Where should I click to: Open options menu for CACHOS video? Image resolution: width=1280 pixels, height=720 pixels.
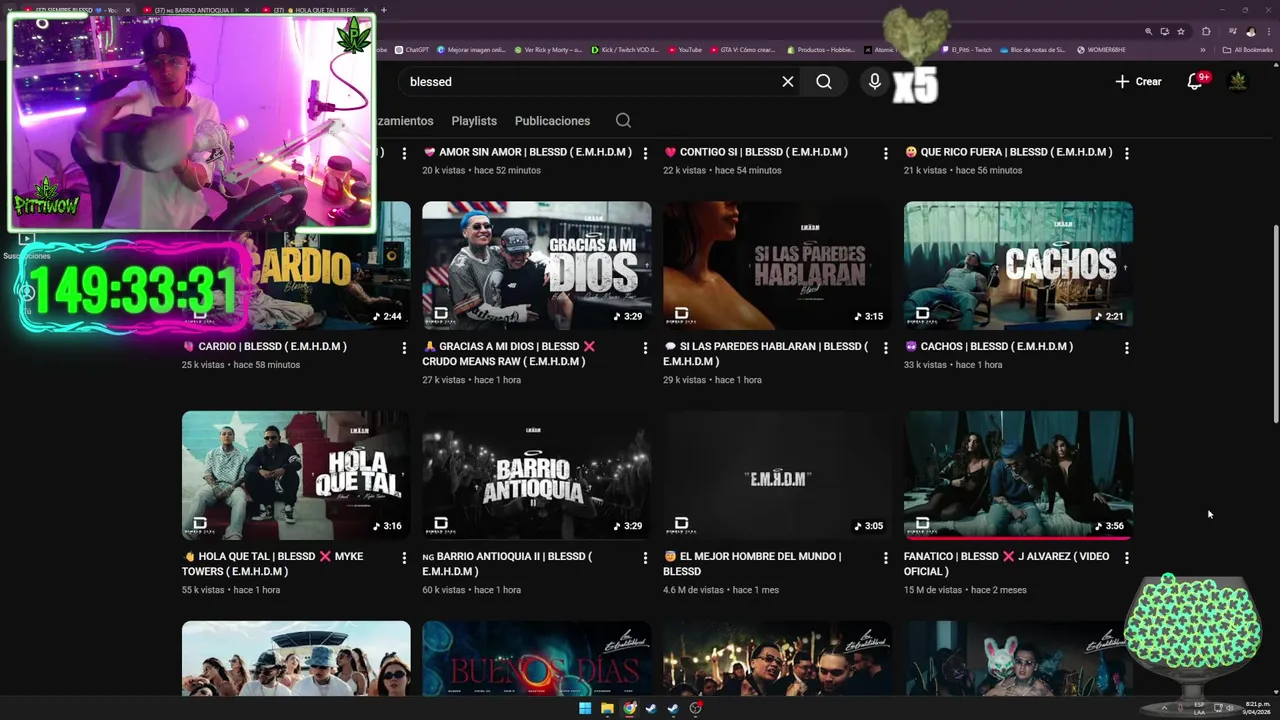(1127, 348)
